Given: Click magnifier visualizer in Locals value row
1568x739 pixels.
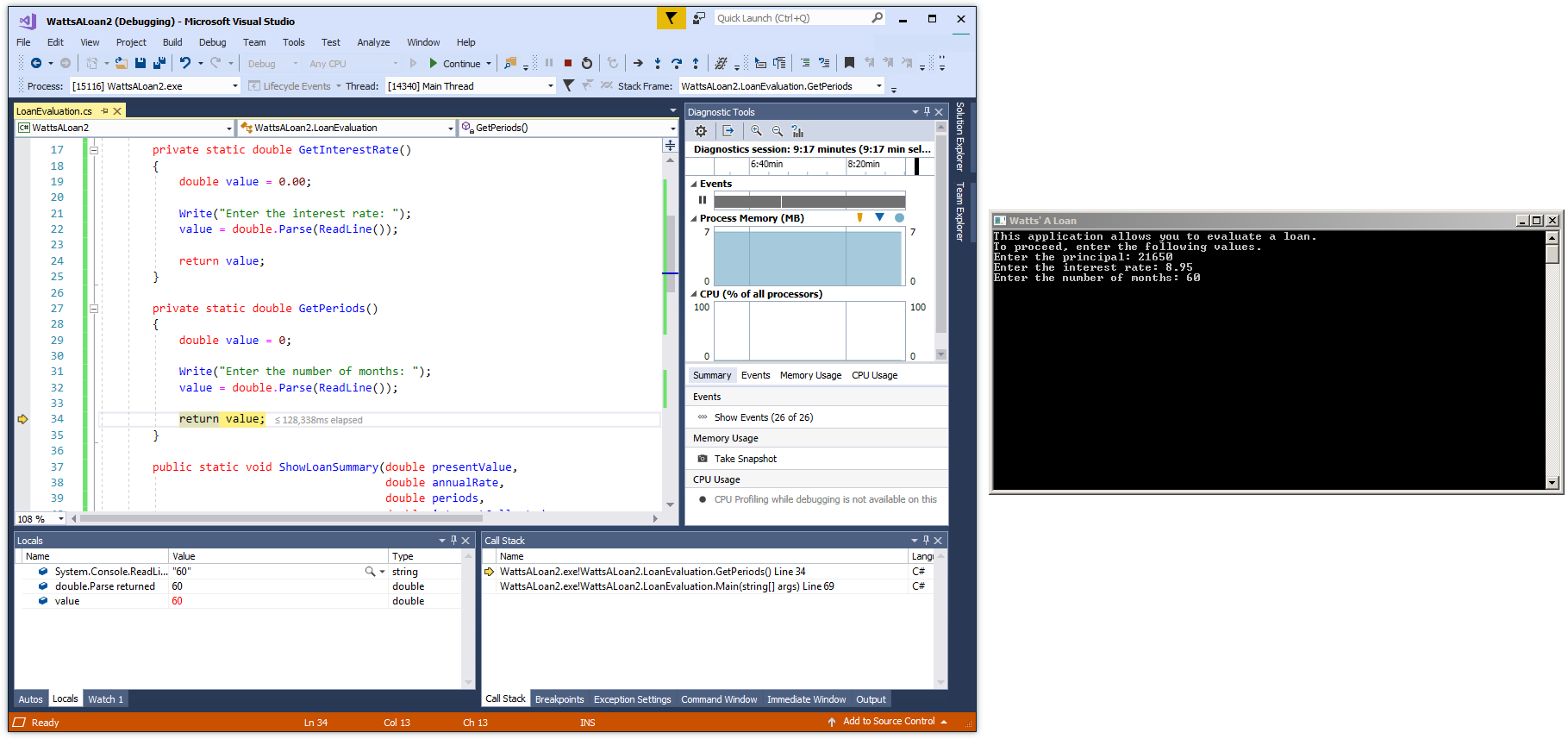Looking at the screenshot, I should (x=370, y=572).
